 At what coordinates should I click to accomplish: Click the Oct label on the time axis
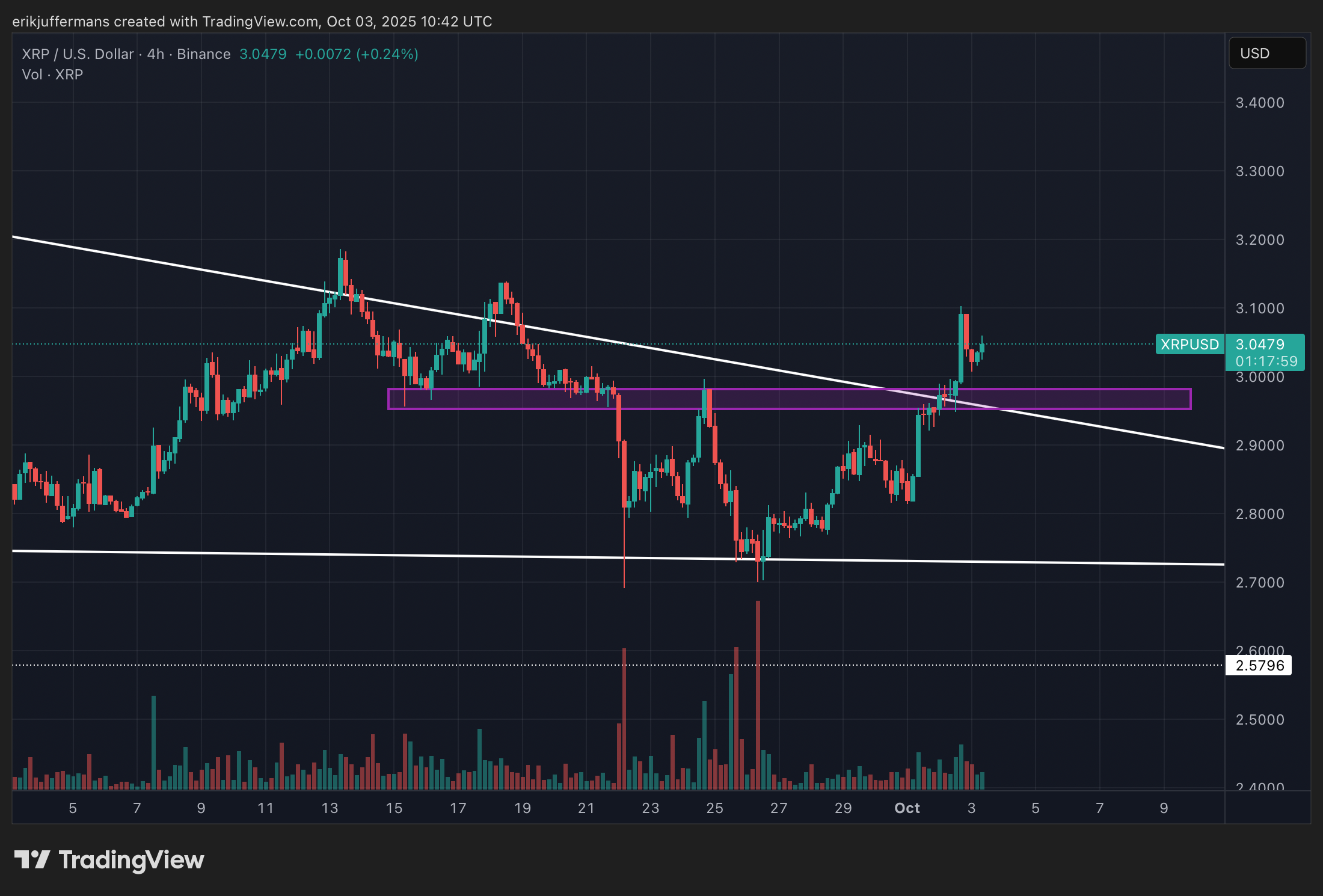click(x=907, y=808)
